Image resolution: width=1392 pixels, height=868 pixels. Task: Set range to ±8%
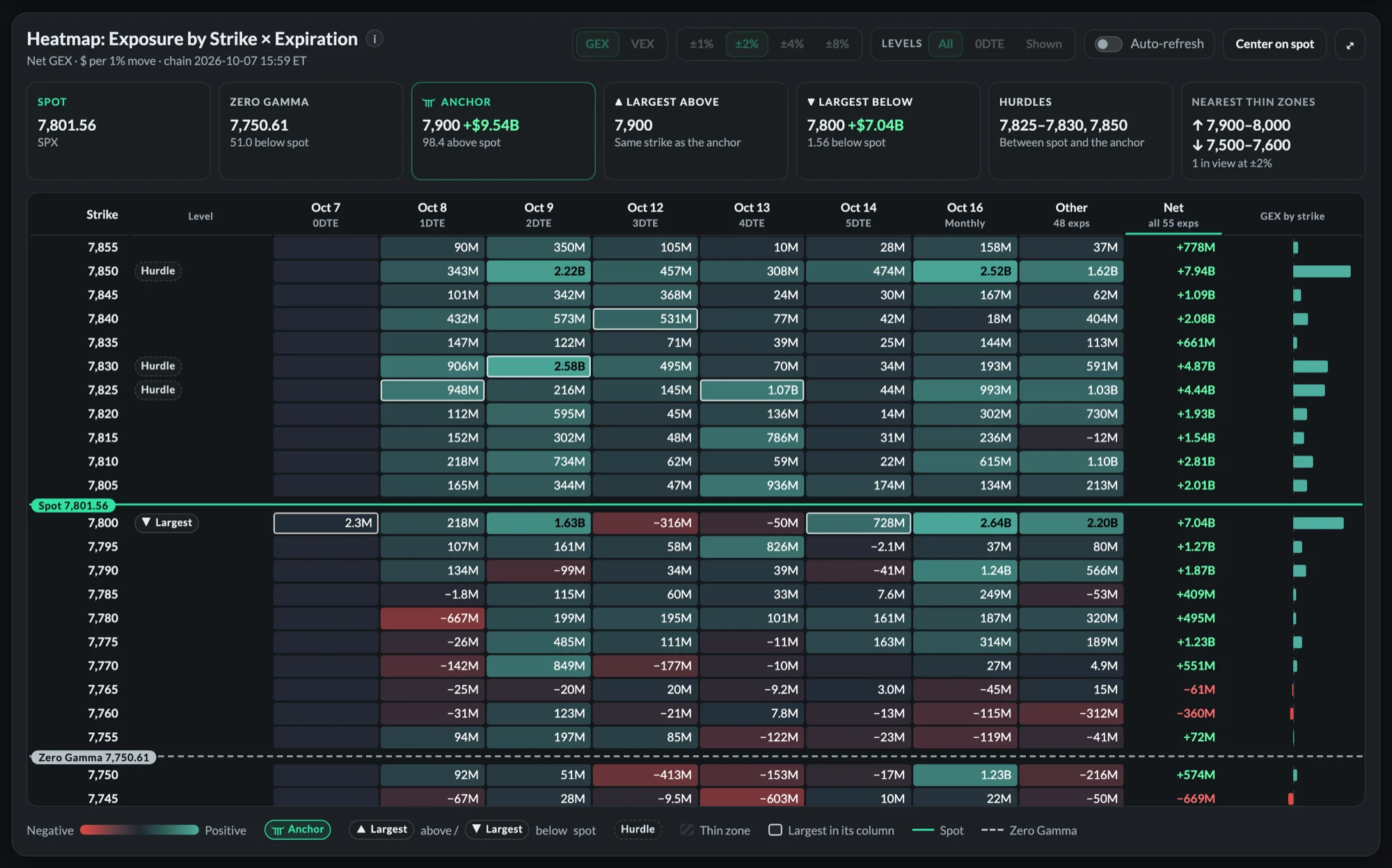tap(837, 44)
